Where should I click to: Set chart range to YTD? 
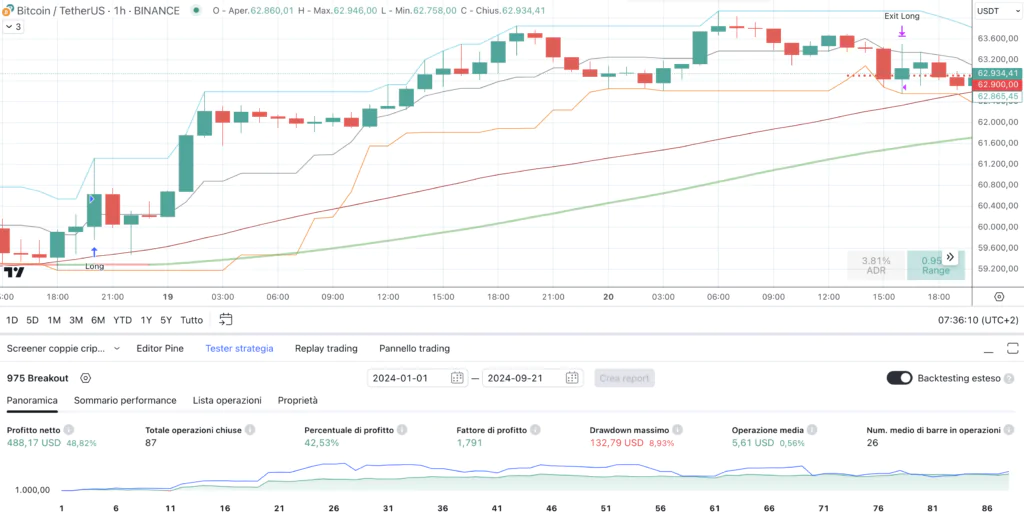(122, 320)
